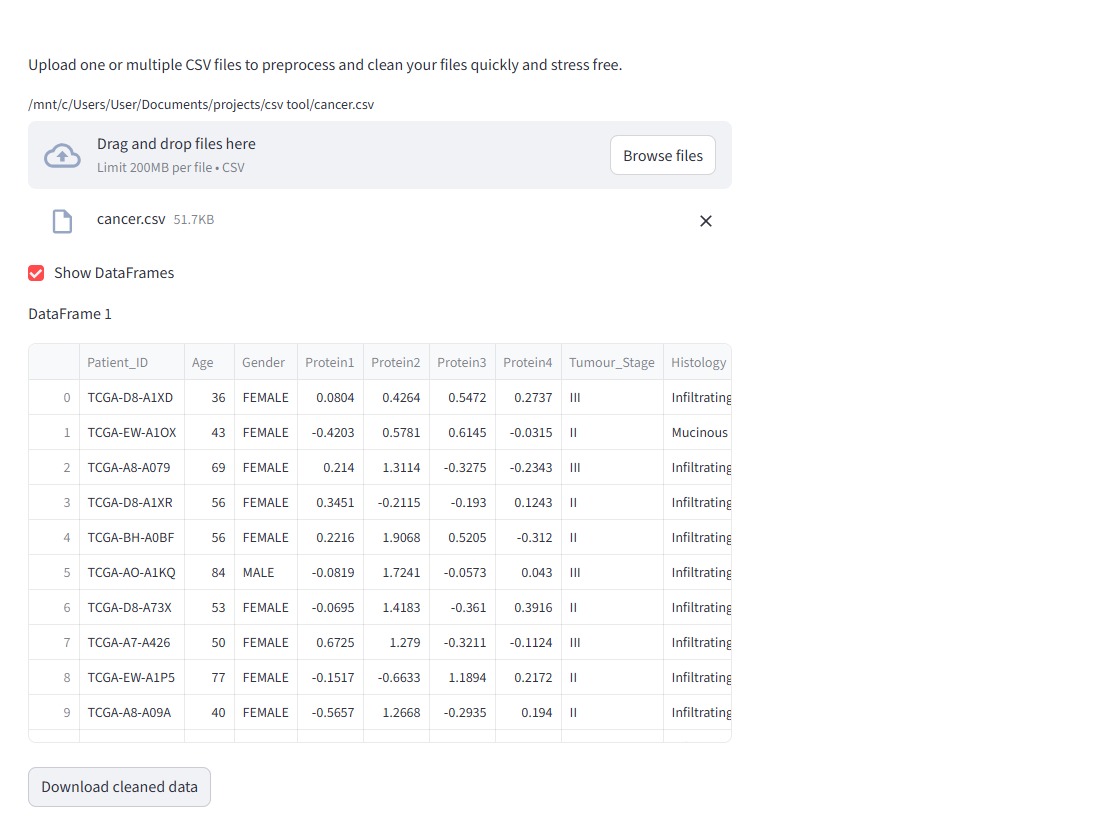This screenshot has width=1114, height=827.
Task: Click age value 77
Action: click(x=209, y=677)
